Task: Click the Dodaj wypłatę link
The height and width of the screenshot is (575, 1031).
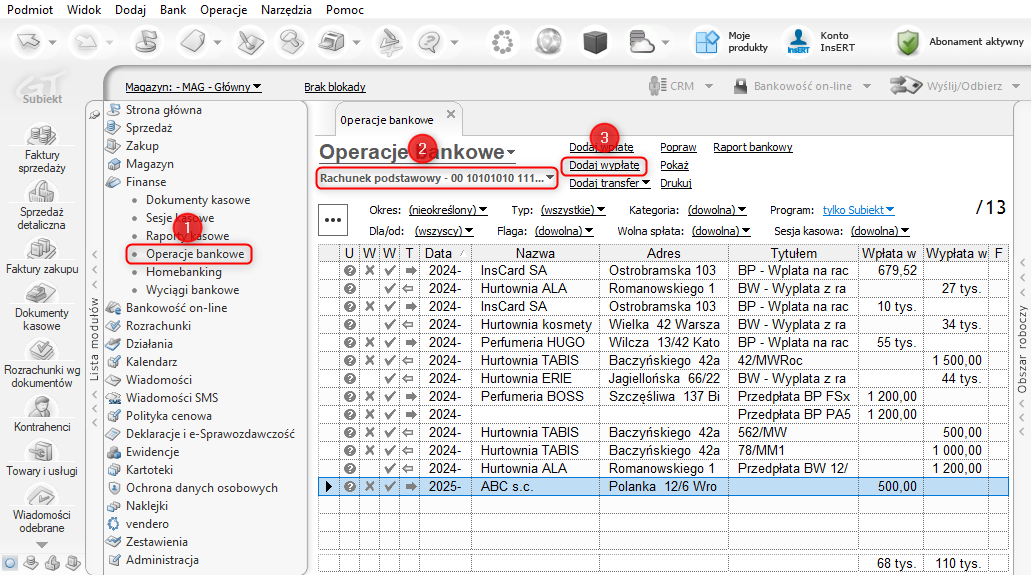Action: [604, 165]
